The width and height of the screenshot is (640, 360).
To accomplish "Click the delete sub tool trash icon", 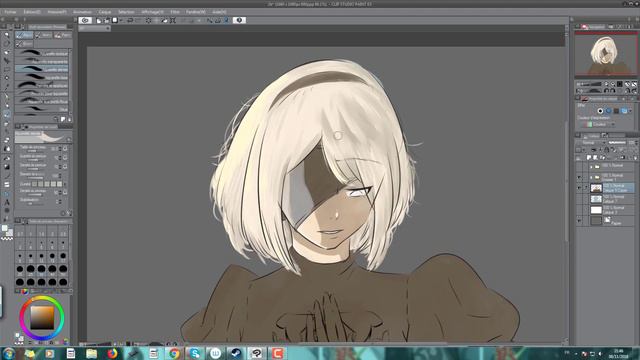I will [x=69, y=119].
